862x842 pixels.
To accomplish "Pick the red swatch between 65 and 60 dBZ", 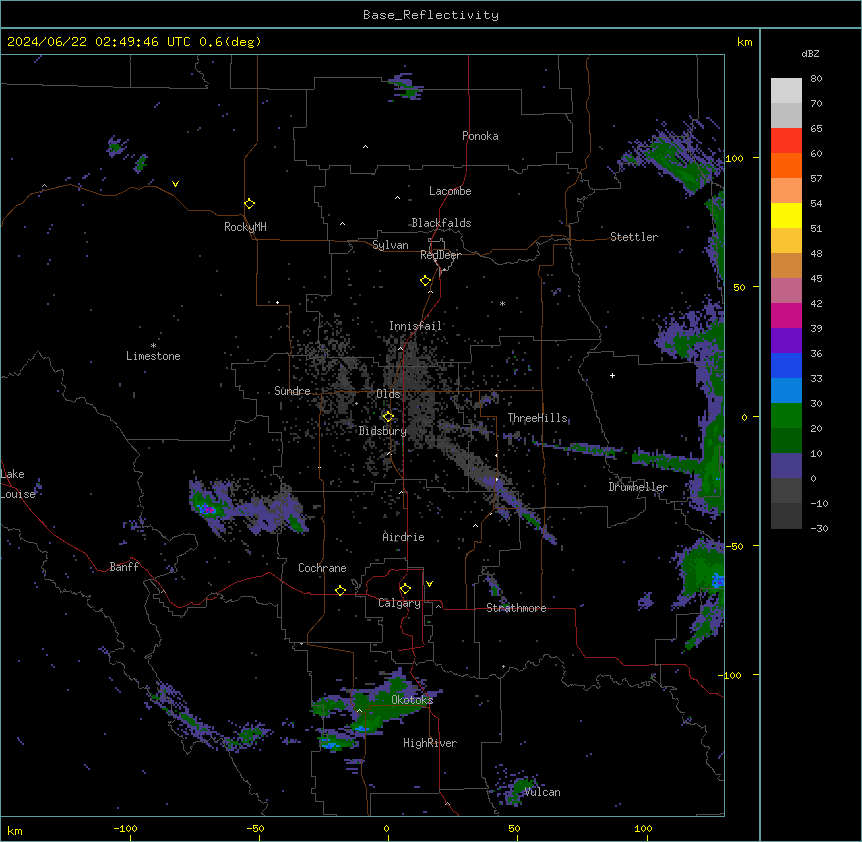I will [786, 141].
